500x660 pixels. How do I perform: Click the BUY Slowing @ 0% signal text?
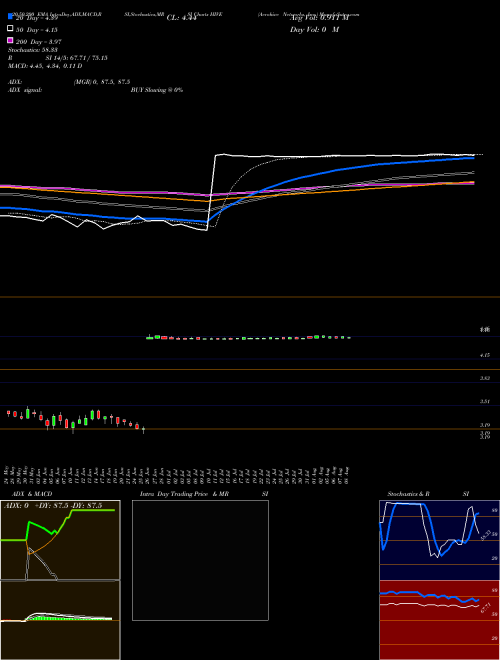[157, 90]
